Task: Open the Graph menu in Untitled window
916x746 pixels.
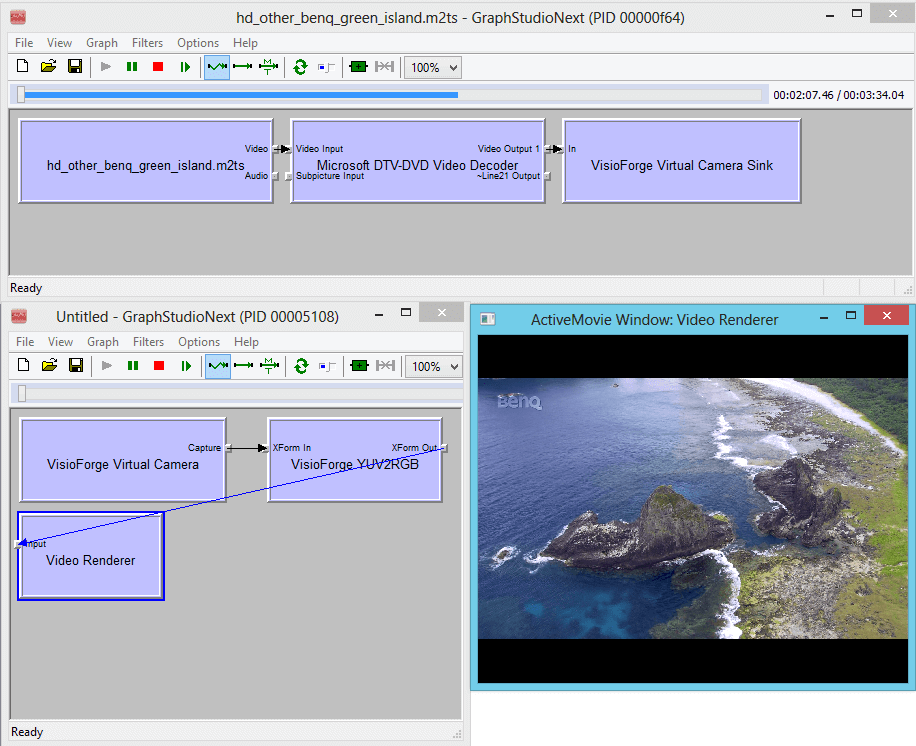Action: [x=103, y=342]
